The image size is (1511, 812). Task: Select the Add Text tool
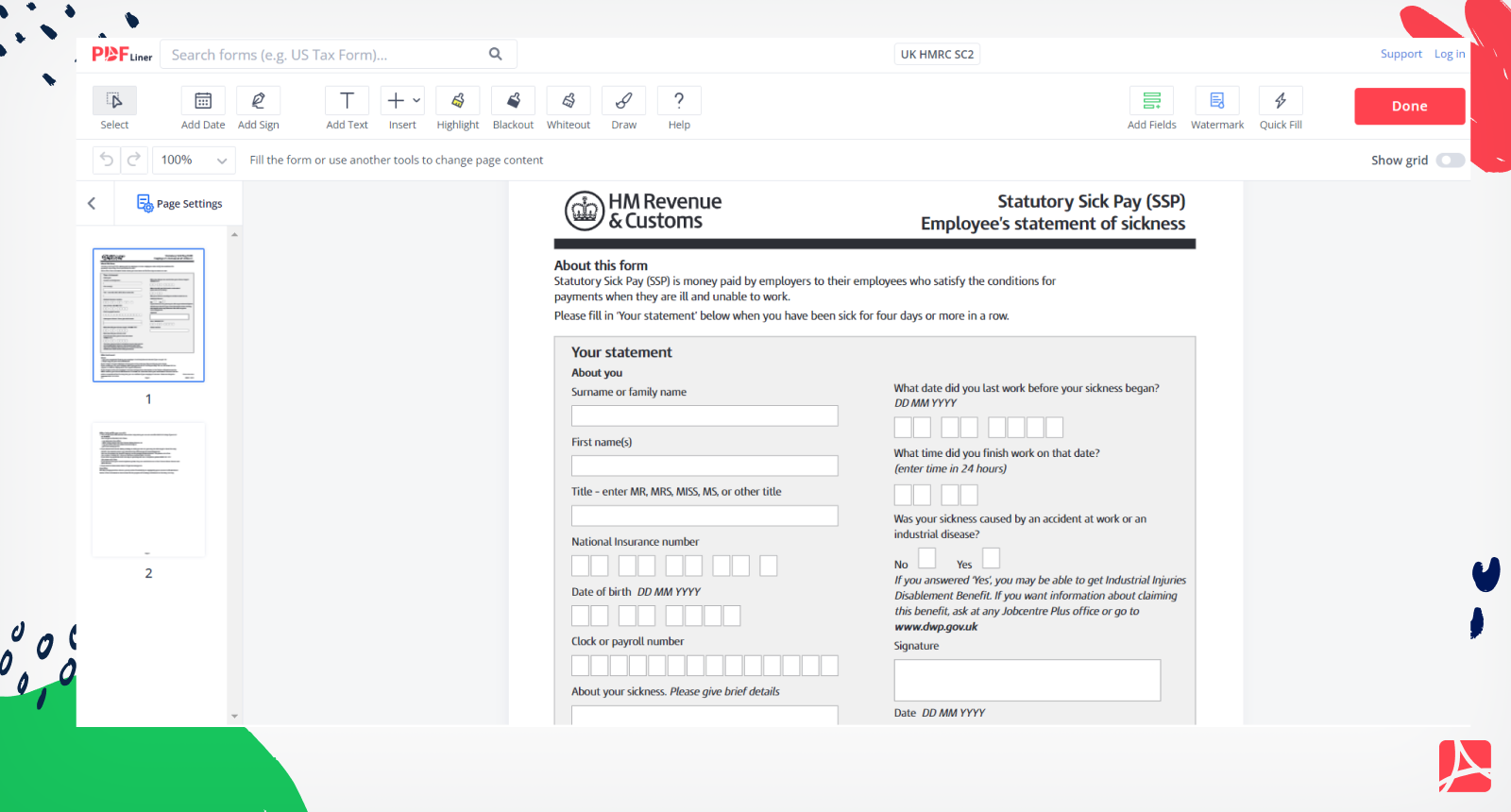click(x=347, y=109)
